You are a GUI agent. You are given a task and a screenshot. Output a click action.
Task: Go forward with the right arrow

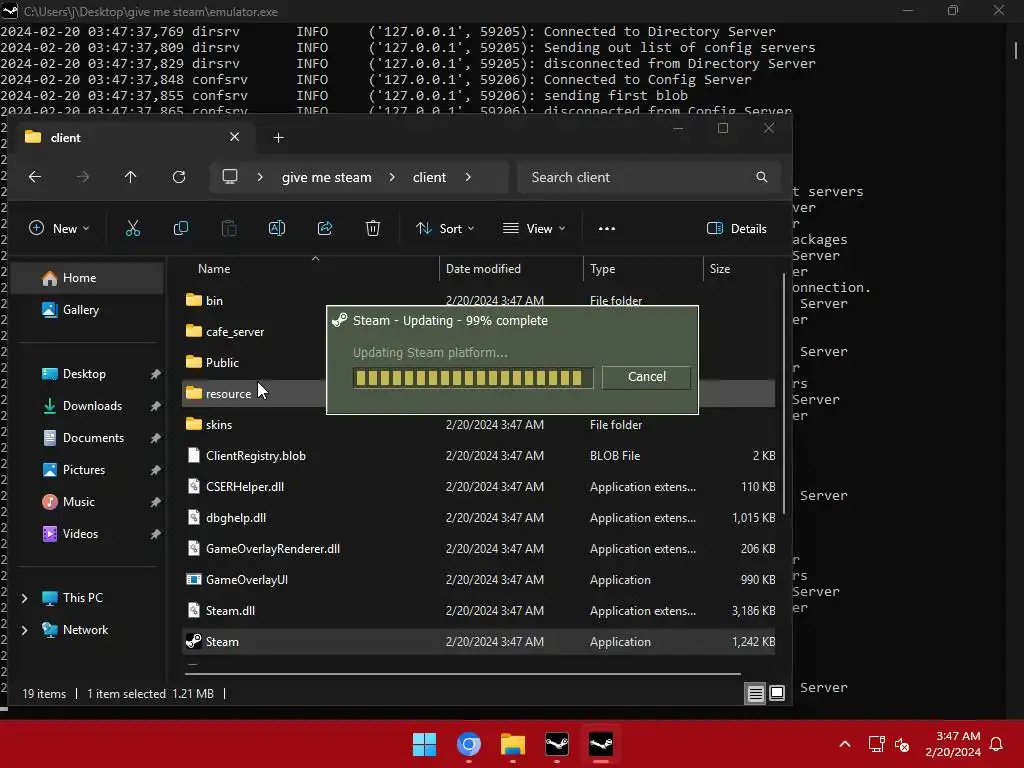click(83, 177)
